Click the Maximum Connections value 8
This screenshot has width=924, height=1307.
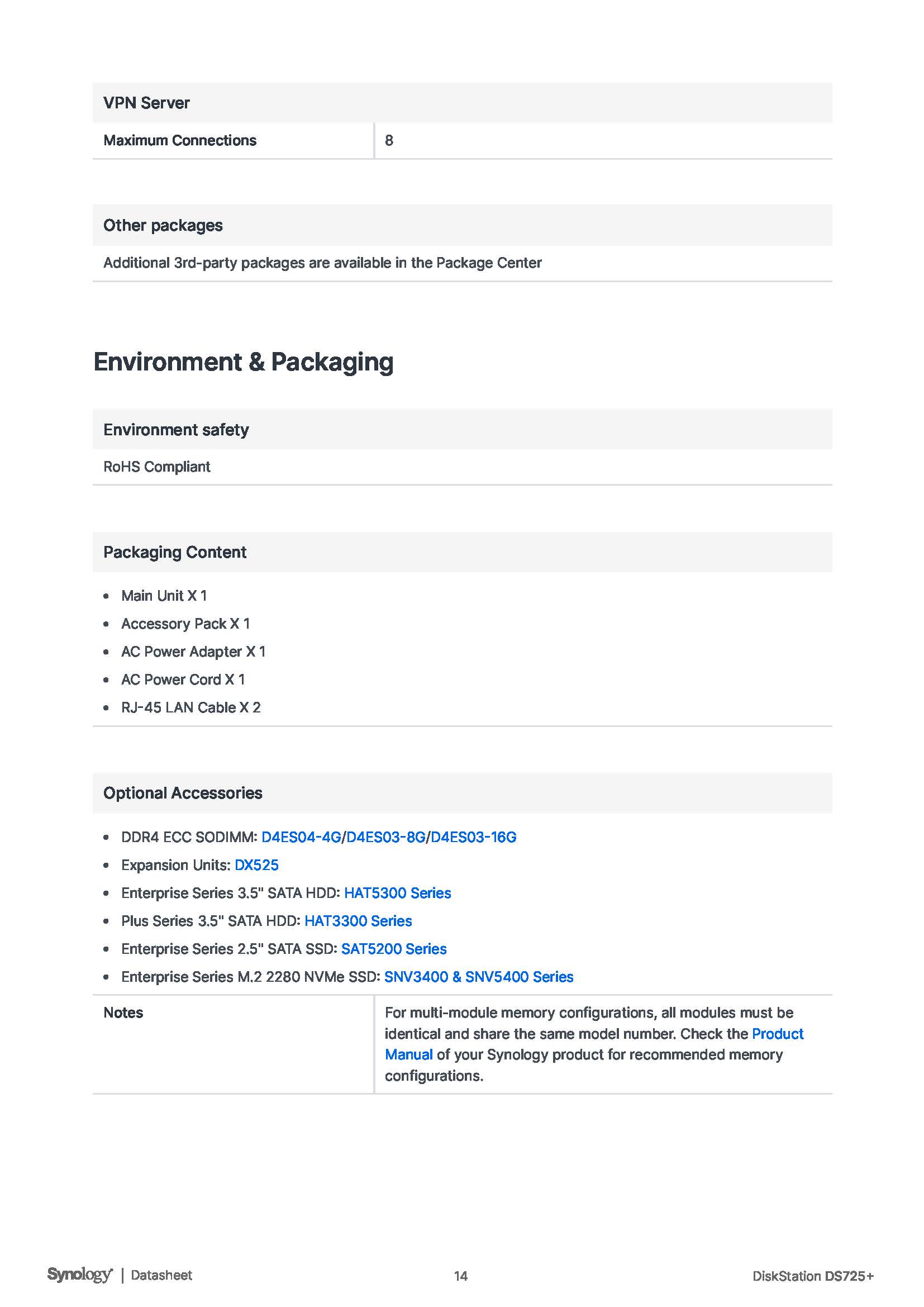(x=389, y=140)
